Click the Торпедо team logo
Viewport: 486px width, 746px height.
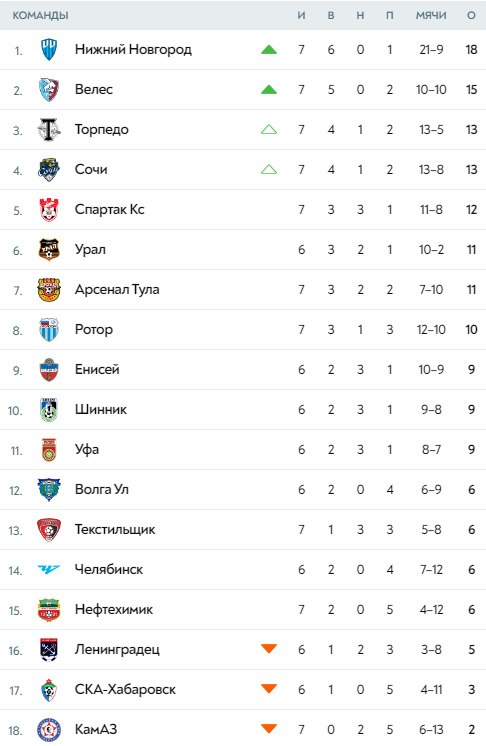tap(49, 129)
